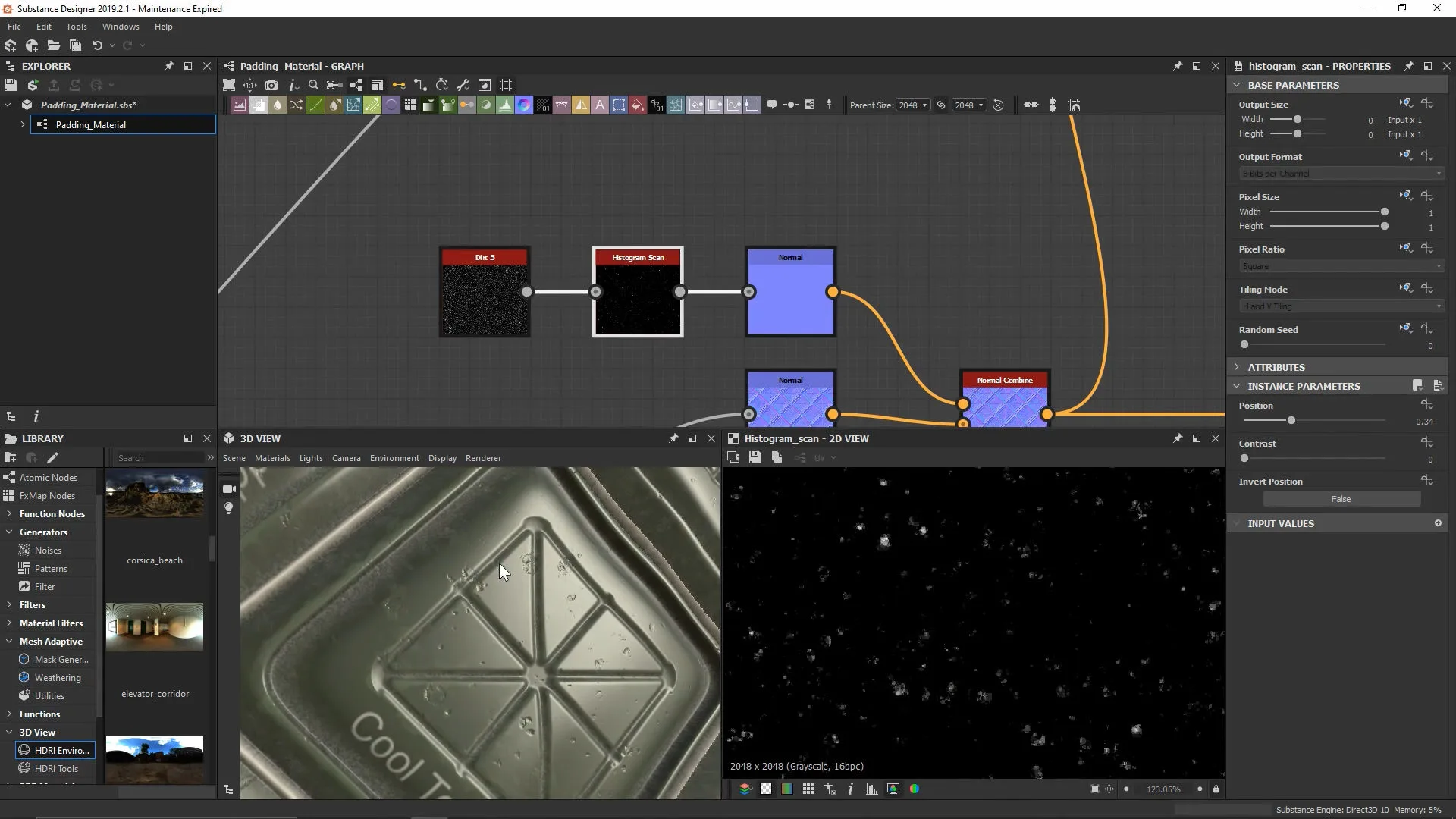The image size is (1456, 819).
Task: Select the Noises library category
Action: pyautogui.click(x=48, y=551)
